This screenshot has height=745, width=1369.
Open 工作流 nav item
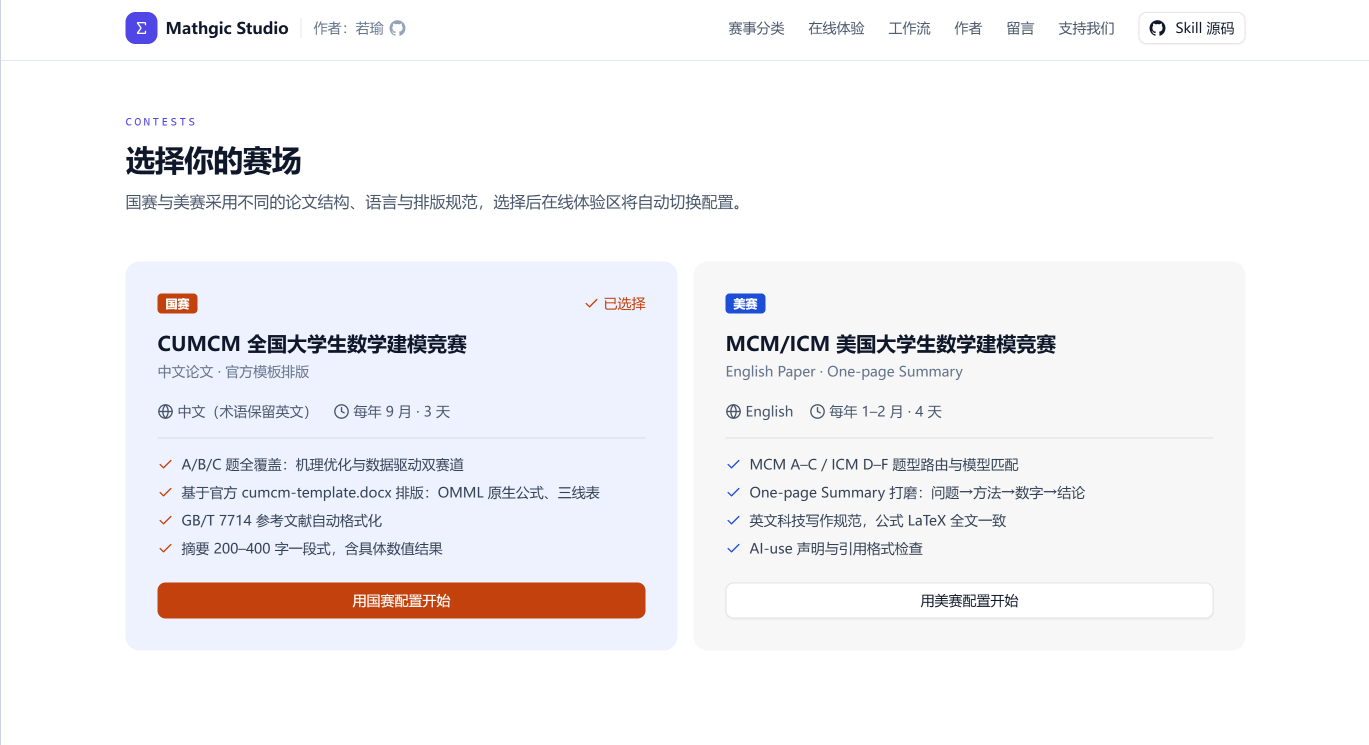[x=909, y=28]
